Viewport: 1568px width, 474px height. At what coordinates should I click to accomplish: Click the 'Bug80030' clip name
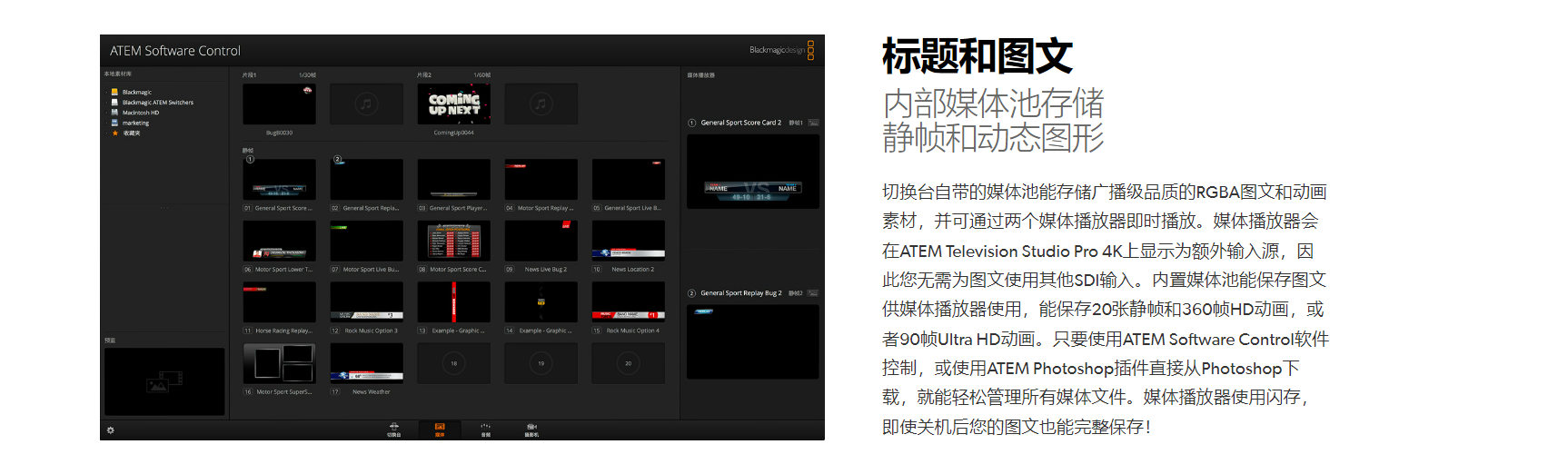[x=279, y=133]
